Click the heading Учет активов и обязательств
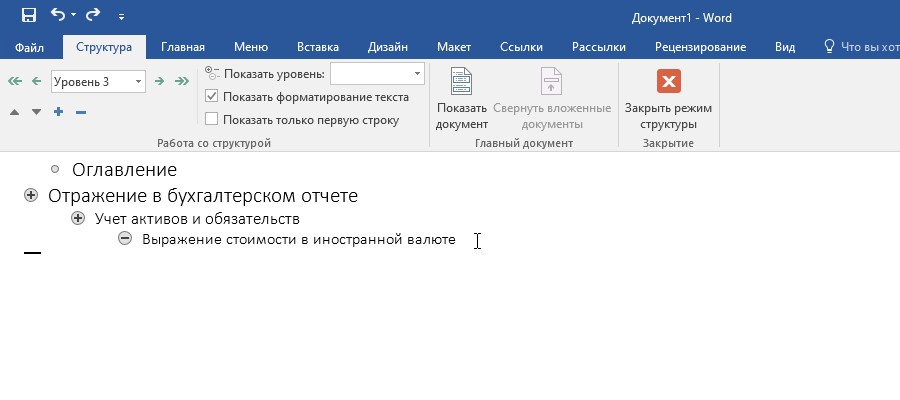The image size is (900, 400). pyautogui.click(x=197, y=219)
